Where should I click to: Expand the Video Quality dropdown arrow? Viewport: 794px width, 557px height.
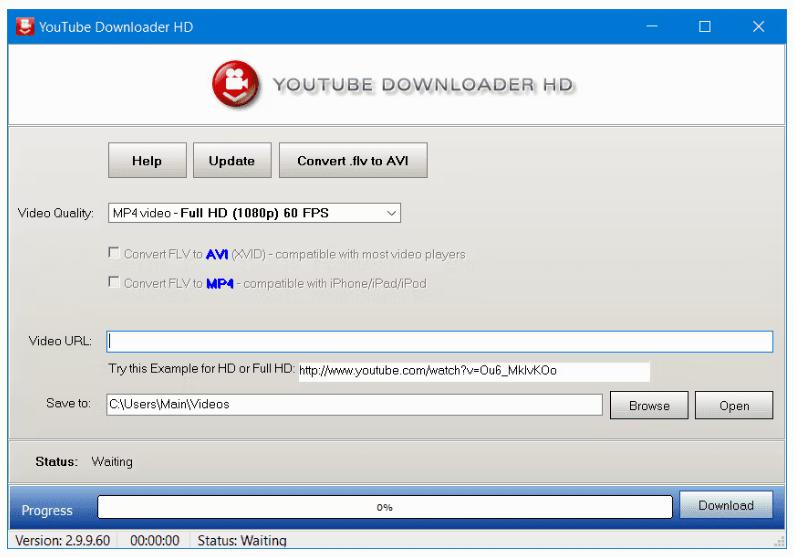[391, 213]
